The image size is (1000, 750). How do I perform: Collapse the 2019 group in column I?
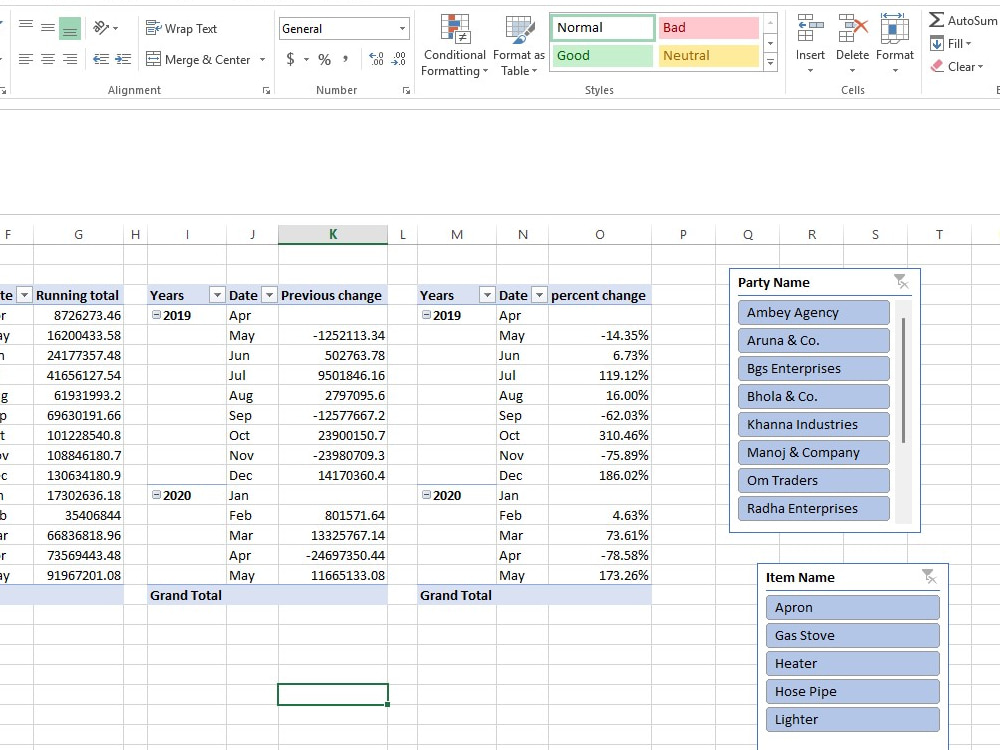[156, 314]
